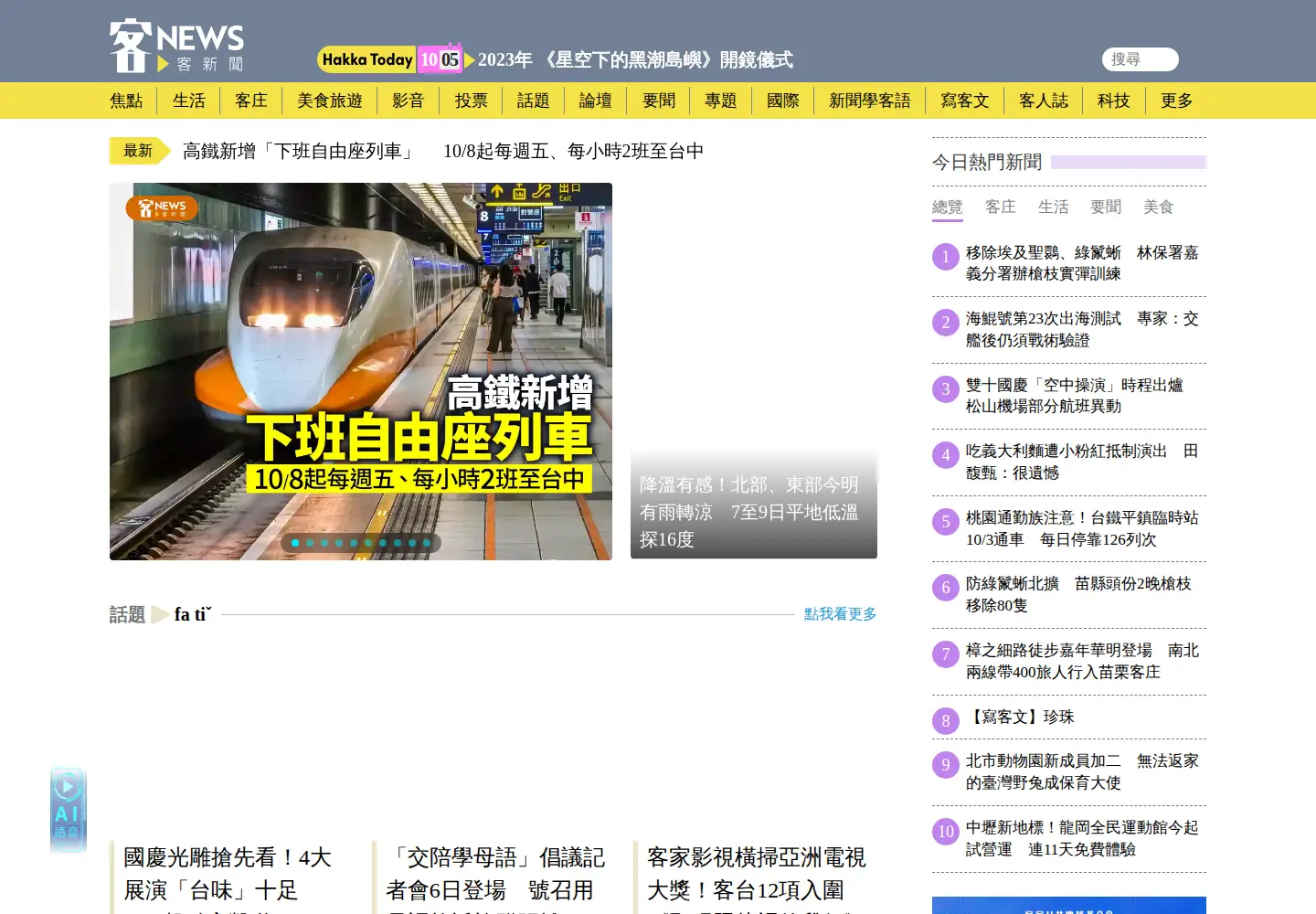Open the 生活 navigation item
This screenshot has width=1316, height=914.
click(x=189, y=101)
